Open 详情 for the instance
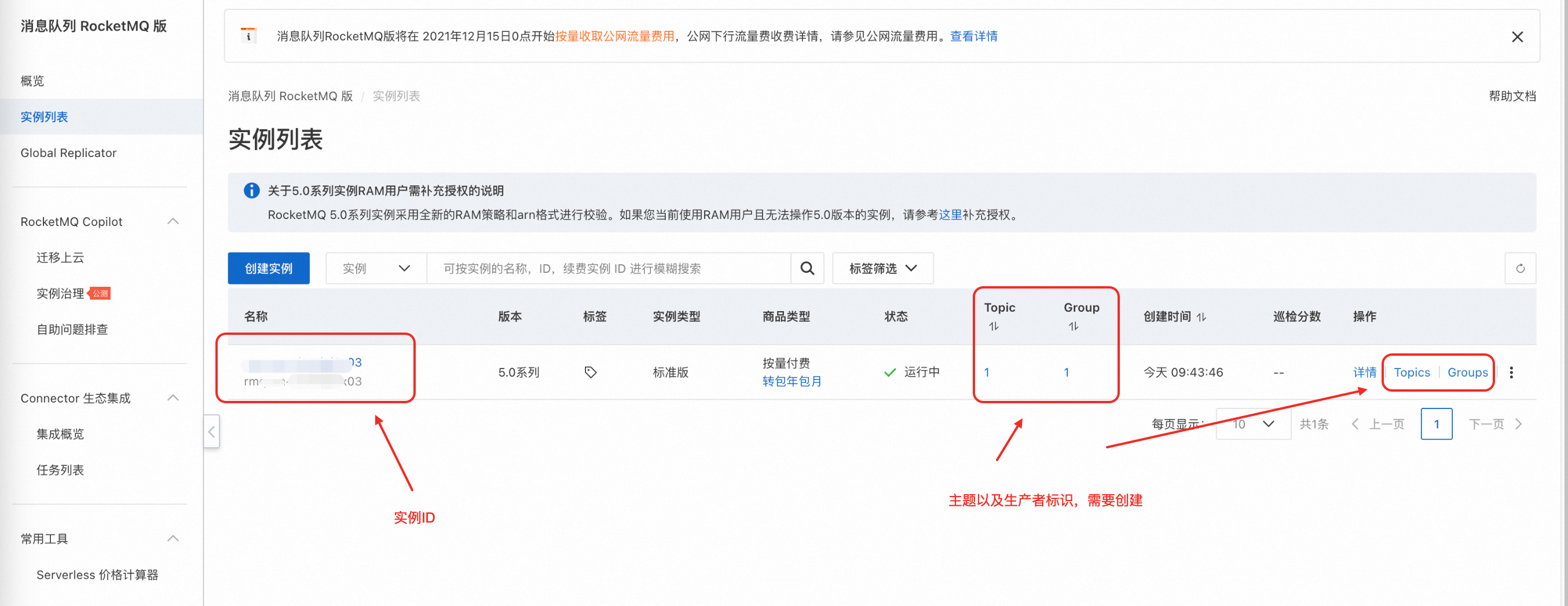 (1364, 372)
